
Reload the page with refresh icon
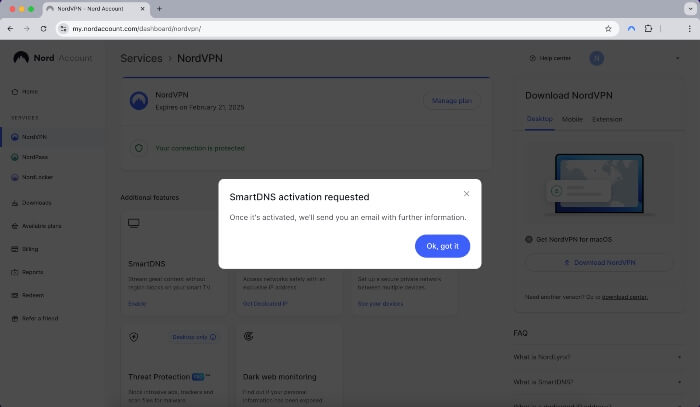click(x=43, y=29)
